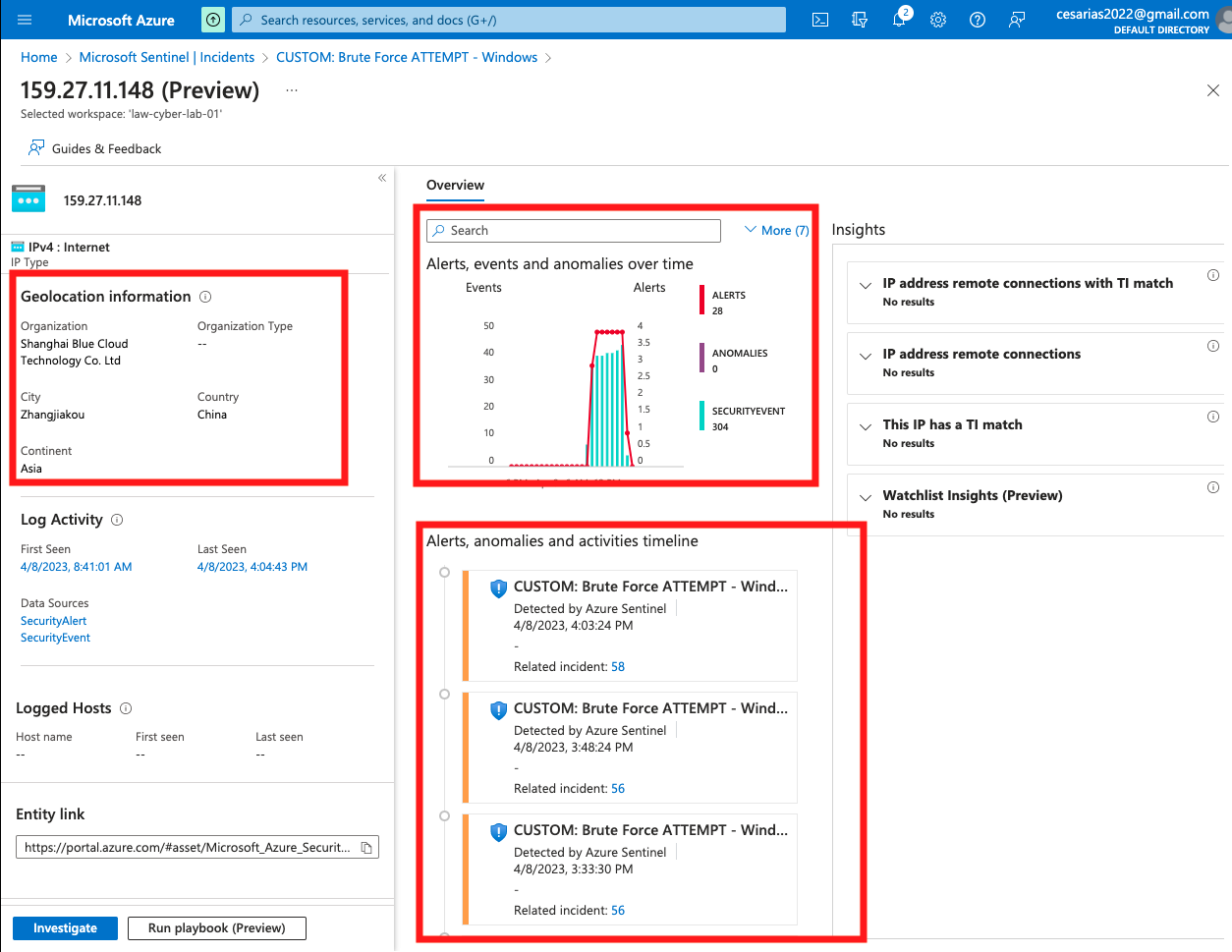
Task: Click the IP entity icon beside 159.27.11.148
Action: pyautogui.click(x=28, y=199)
